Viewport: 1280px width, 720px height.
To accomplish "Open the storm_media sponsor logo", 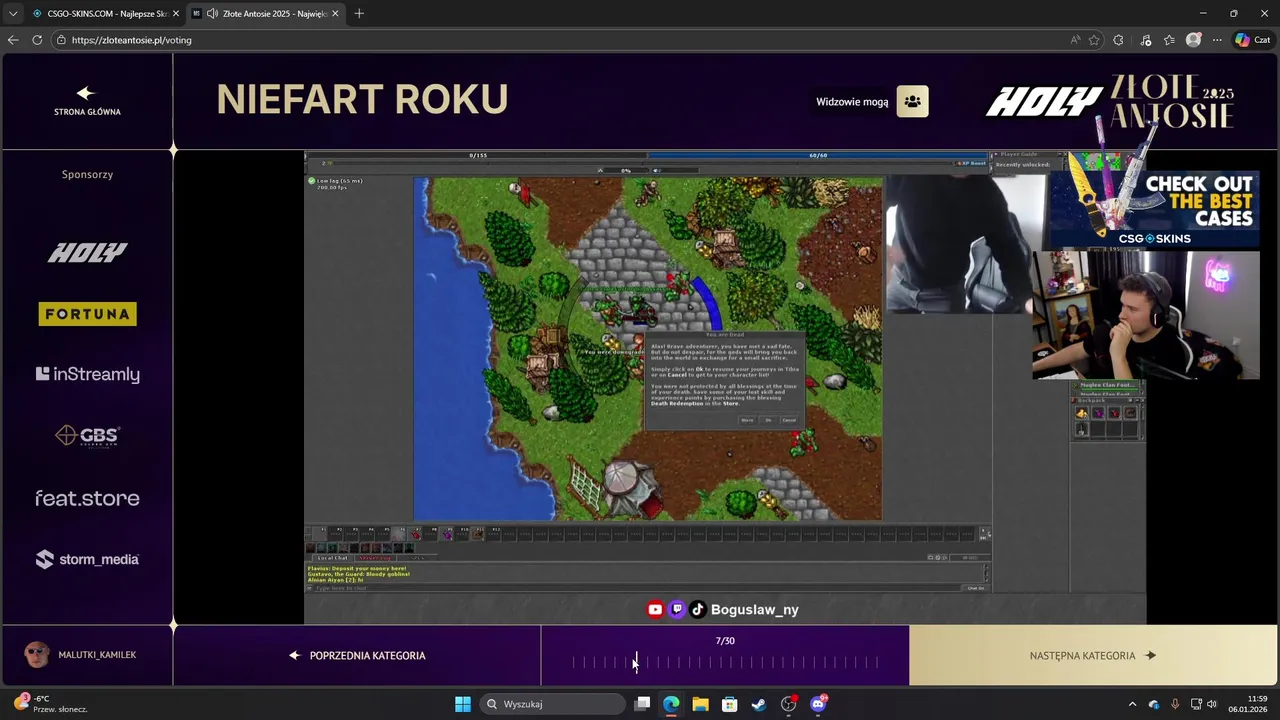I will [87, 559].
